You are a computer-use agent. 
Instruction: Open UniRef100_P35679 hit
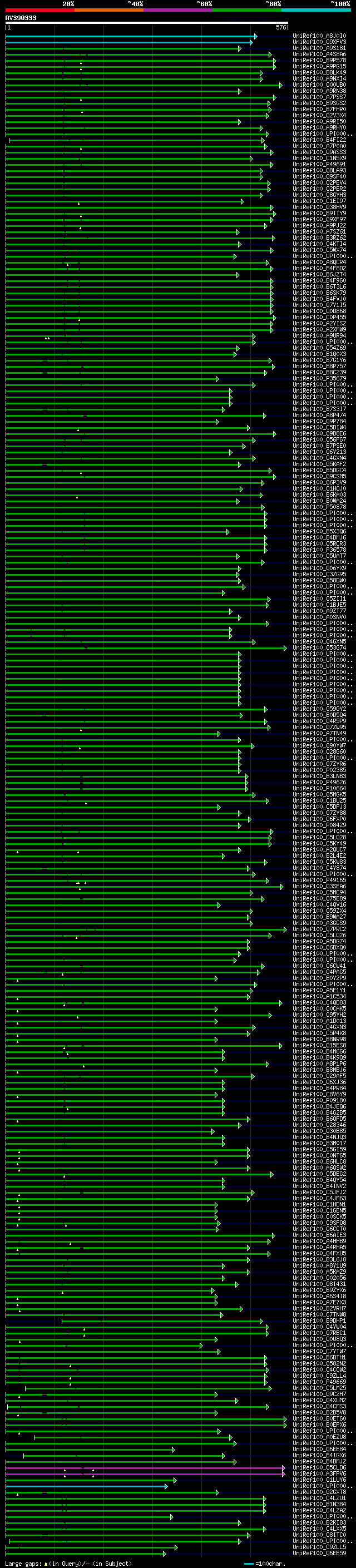pyautogui.click(x=319, y=378)
